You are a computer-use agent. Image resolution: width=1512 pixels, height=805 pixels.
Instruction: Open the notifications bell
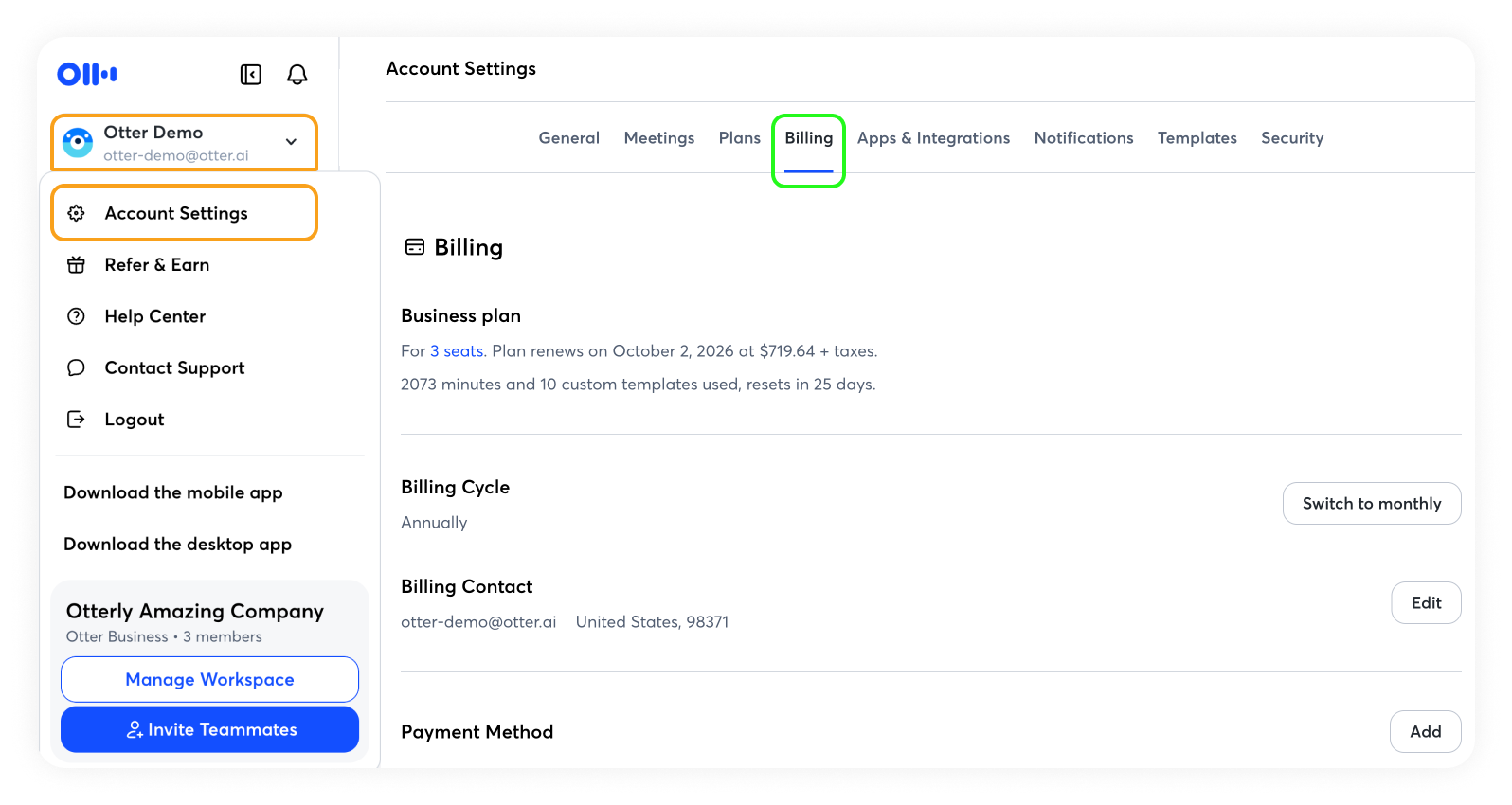[297, 75]
